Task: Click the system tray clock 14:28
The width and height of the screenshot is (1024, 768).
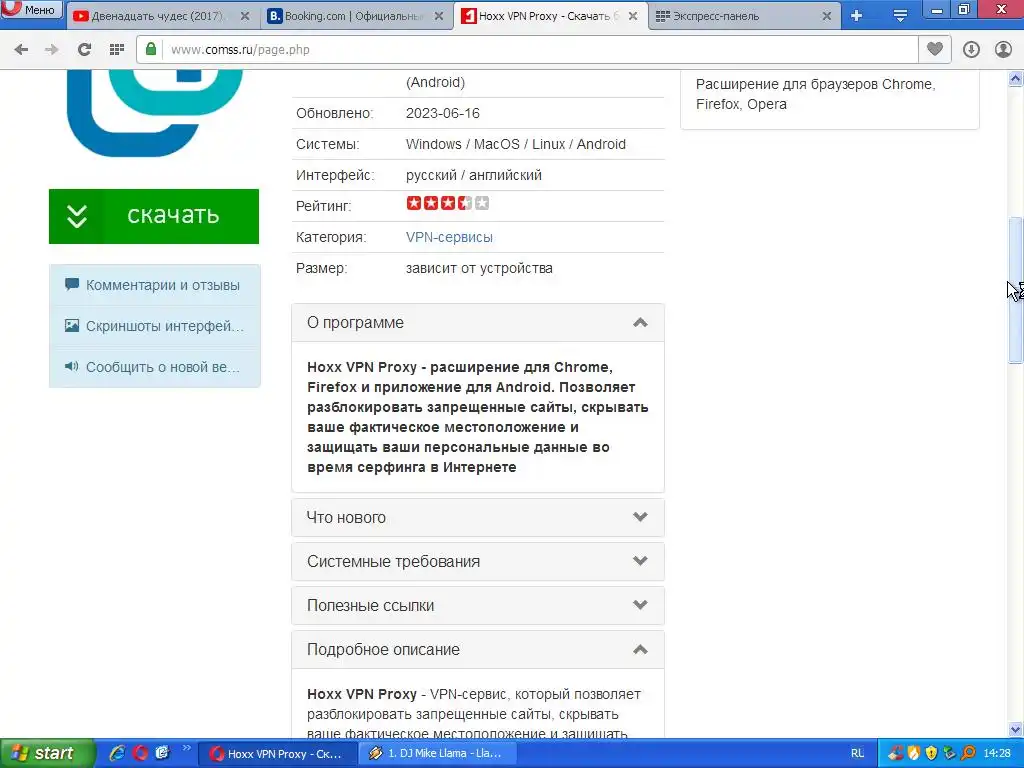Action: [997, 754]
